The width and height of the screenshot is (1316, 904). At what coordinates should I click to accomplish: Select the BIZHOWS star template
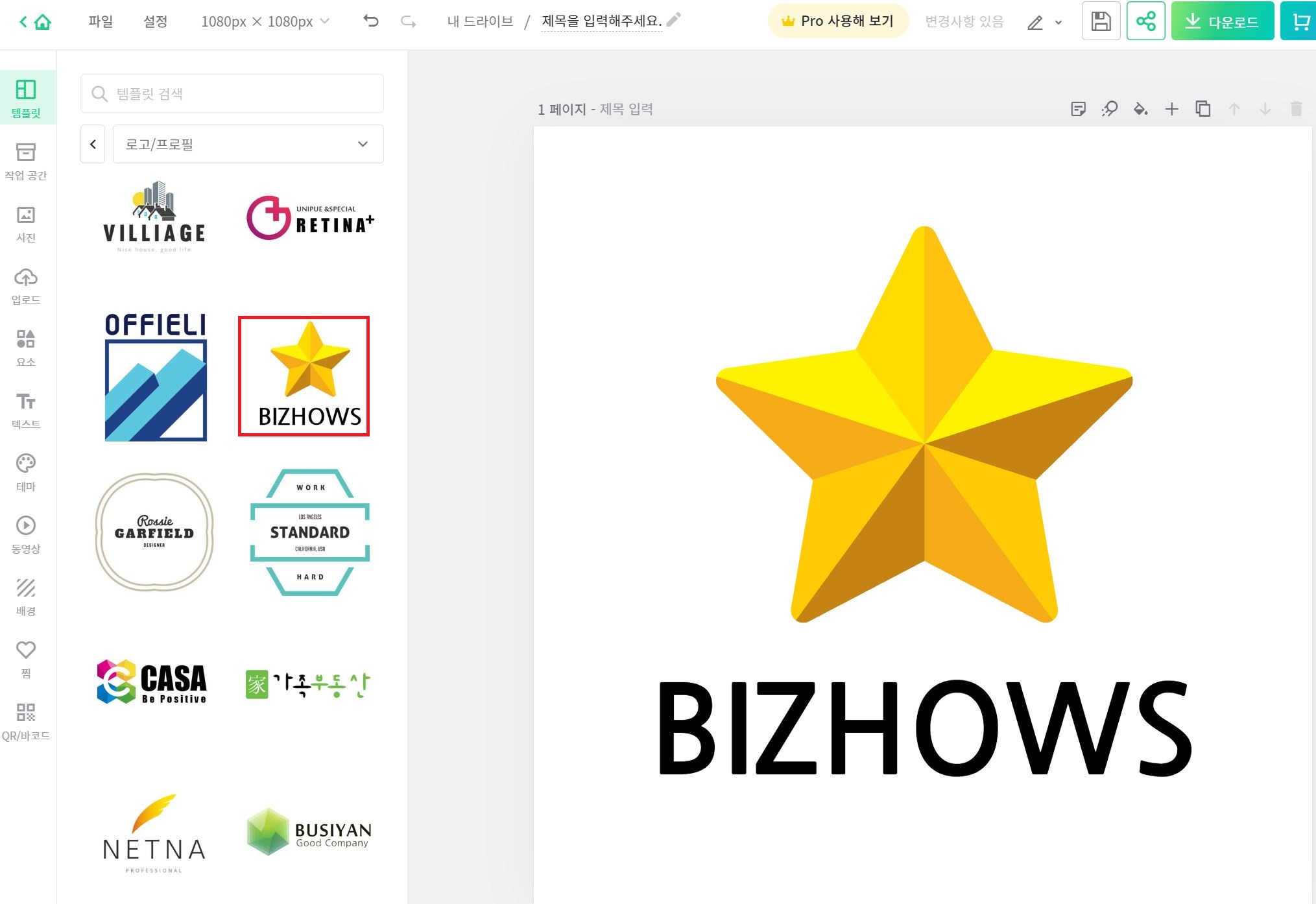point(304,376)
